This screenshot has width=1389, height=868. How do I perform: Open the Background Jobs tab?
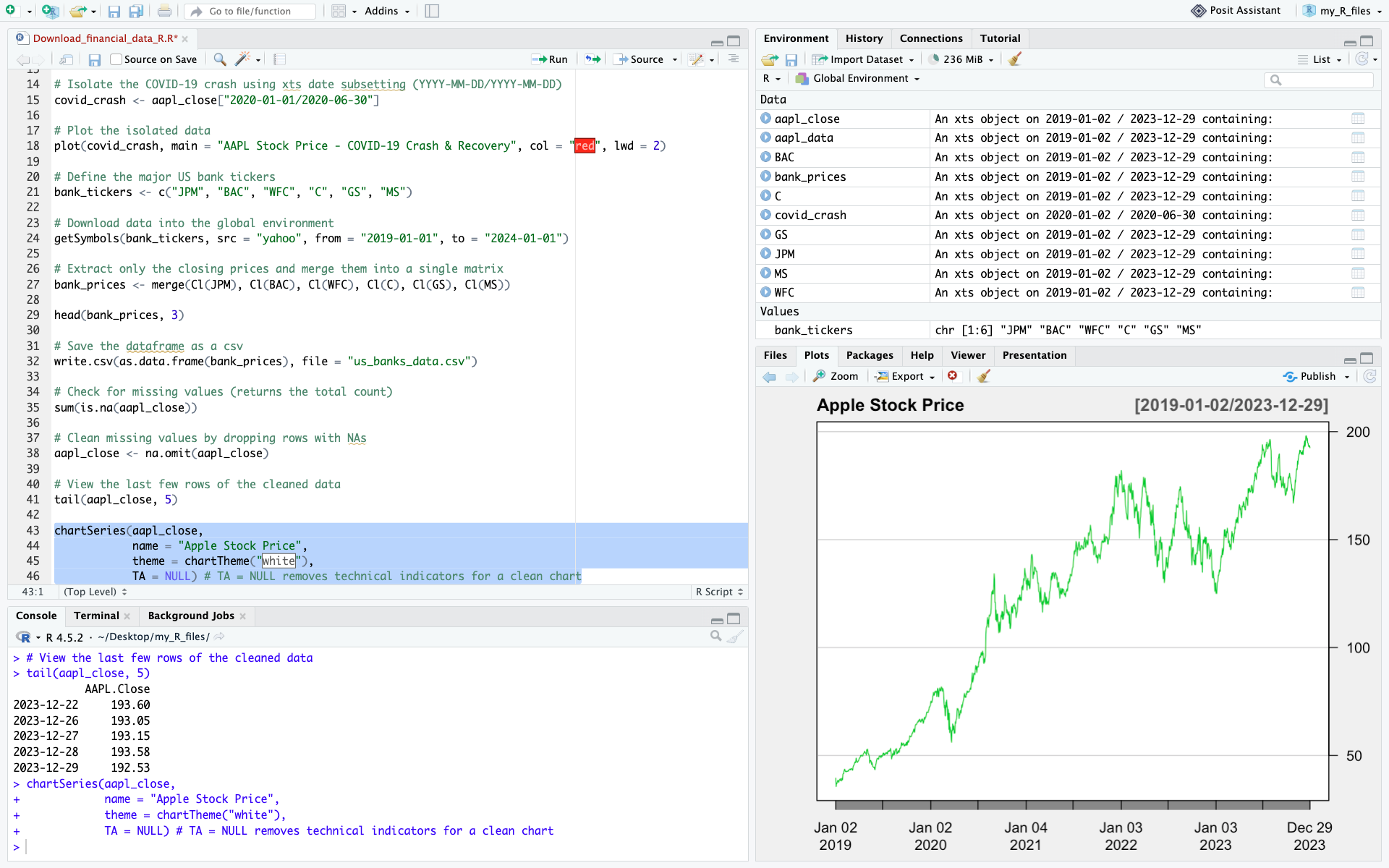point(191,616)
